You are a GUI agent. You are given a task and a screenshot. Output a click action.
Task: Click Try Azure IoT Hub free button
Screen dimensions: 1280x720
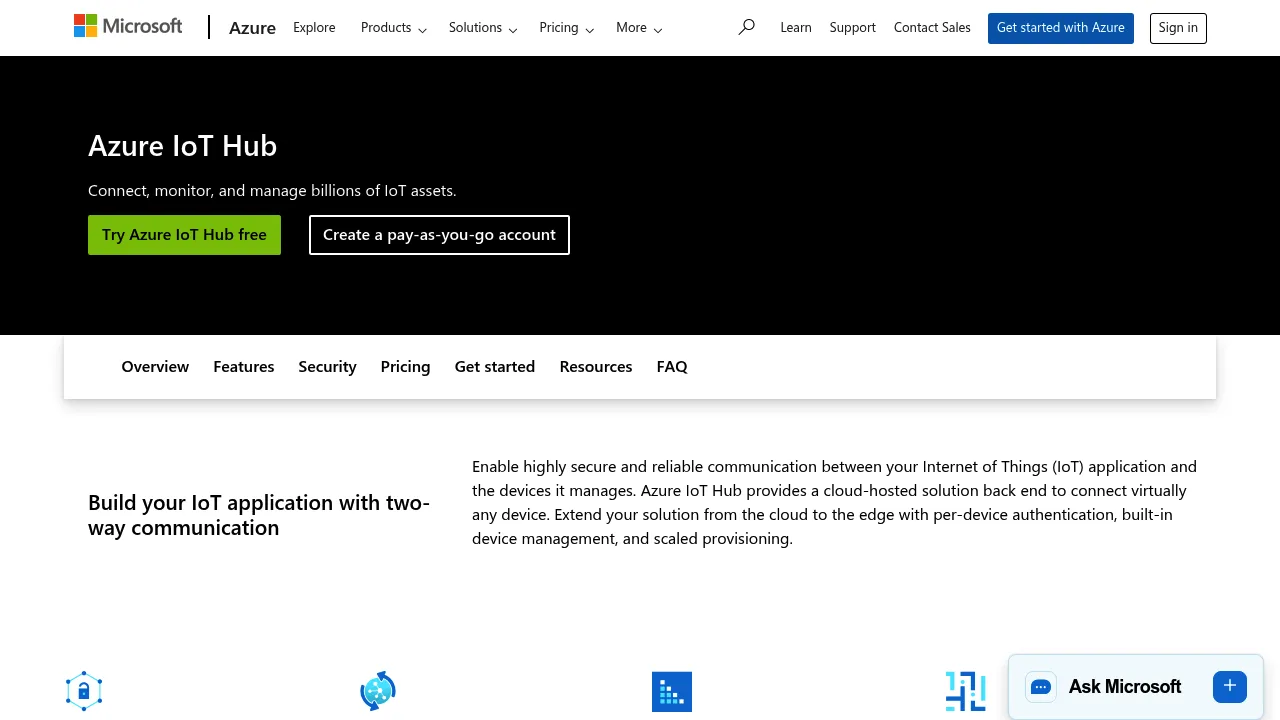[184, 235]
